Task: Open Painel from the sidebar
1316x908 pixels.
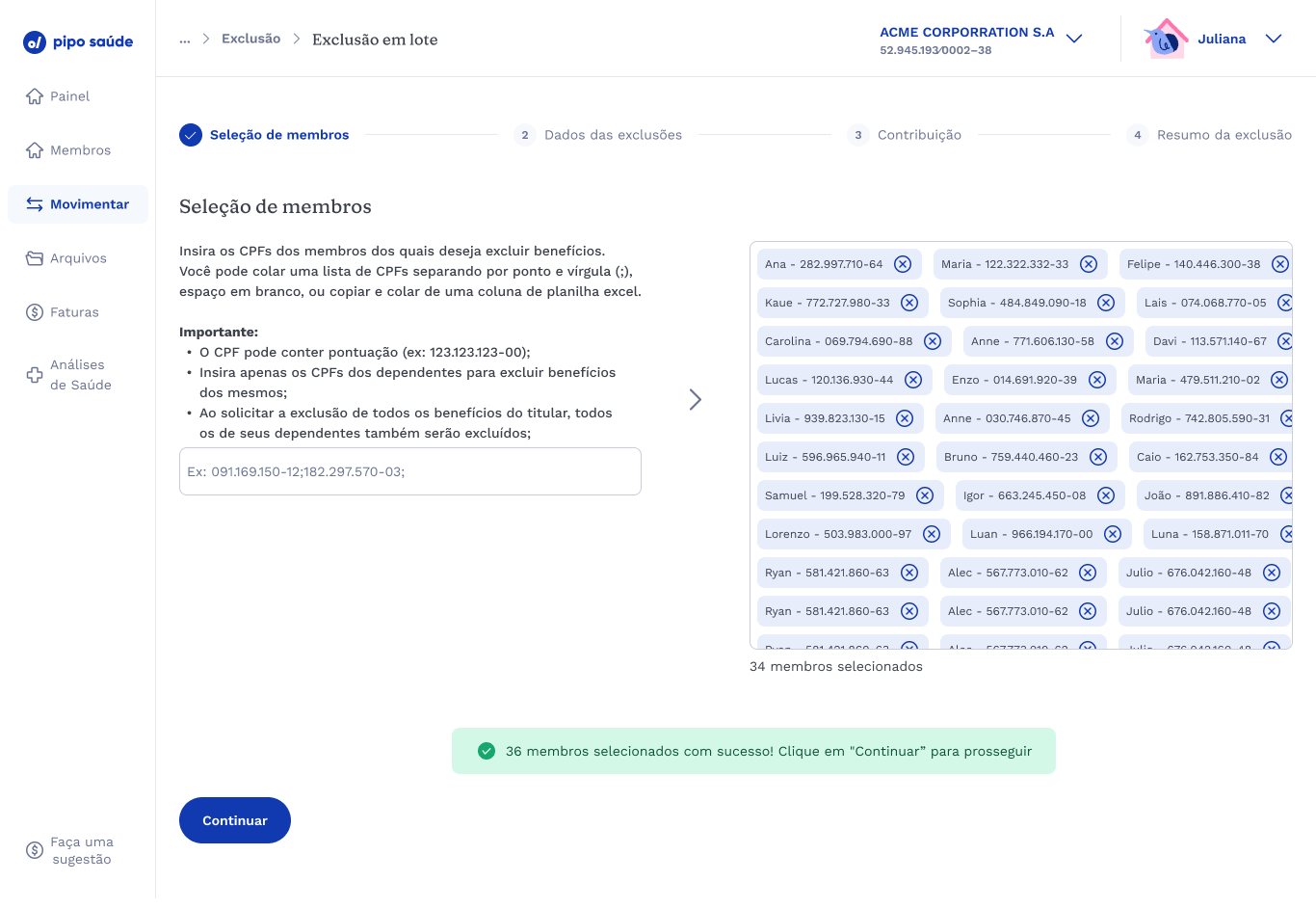Action: click(x=69, y=96)
